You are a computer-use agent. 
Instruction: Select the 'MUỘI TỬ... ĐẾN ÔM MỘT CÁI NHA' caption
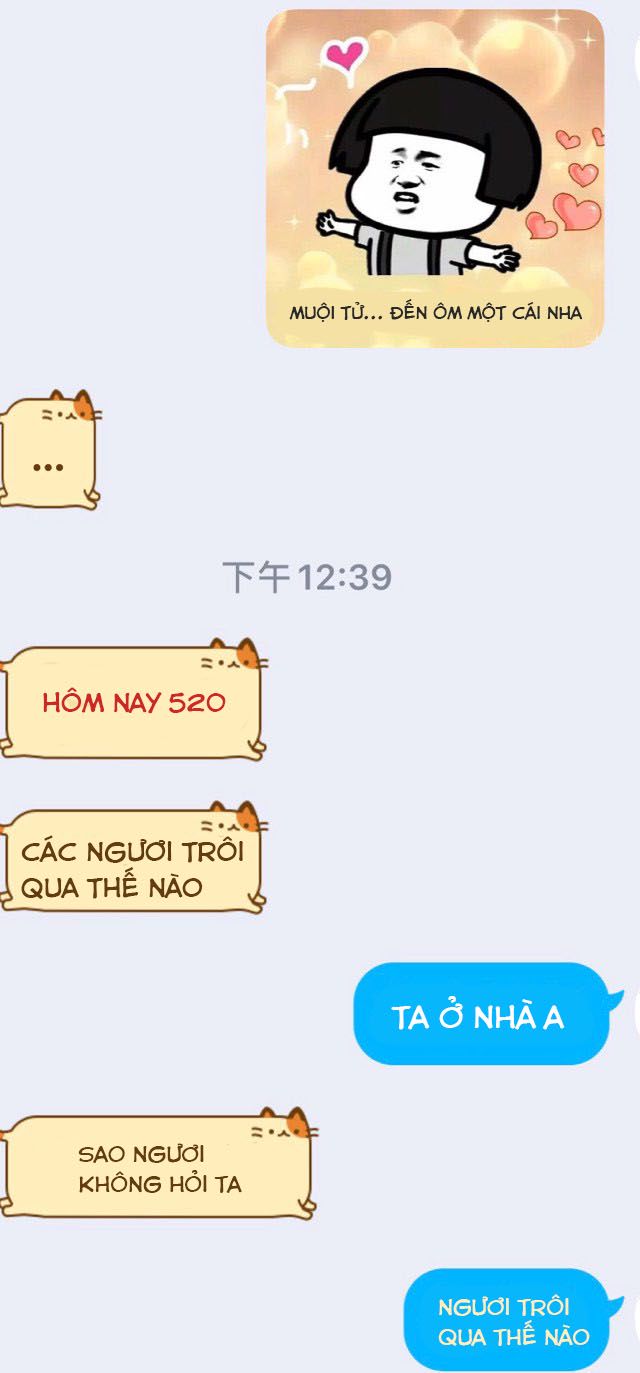(435, 313)
